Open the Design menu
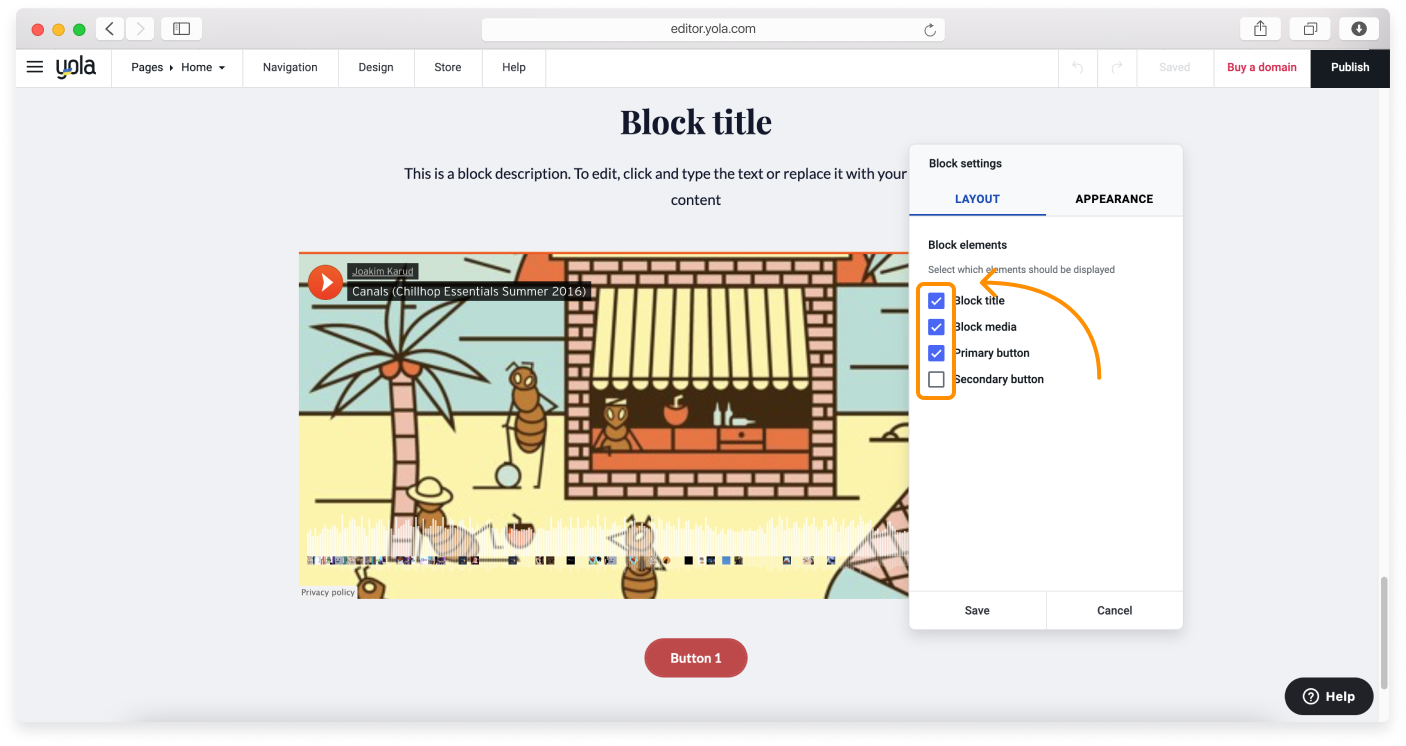This screenshot has height=746, width=1406. 376,67
